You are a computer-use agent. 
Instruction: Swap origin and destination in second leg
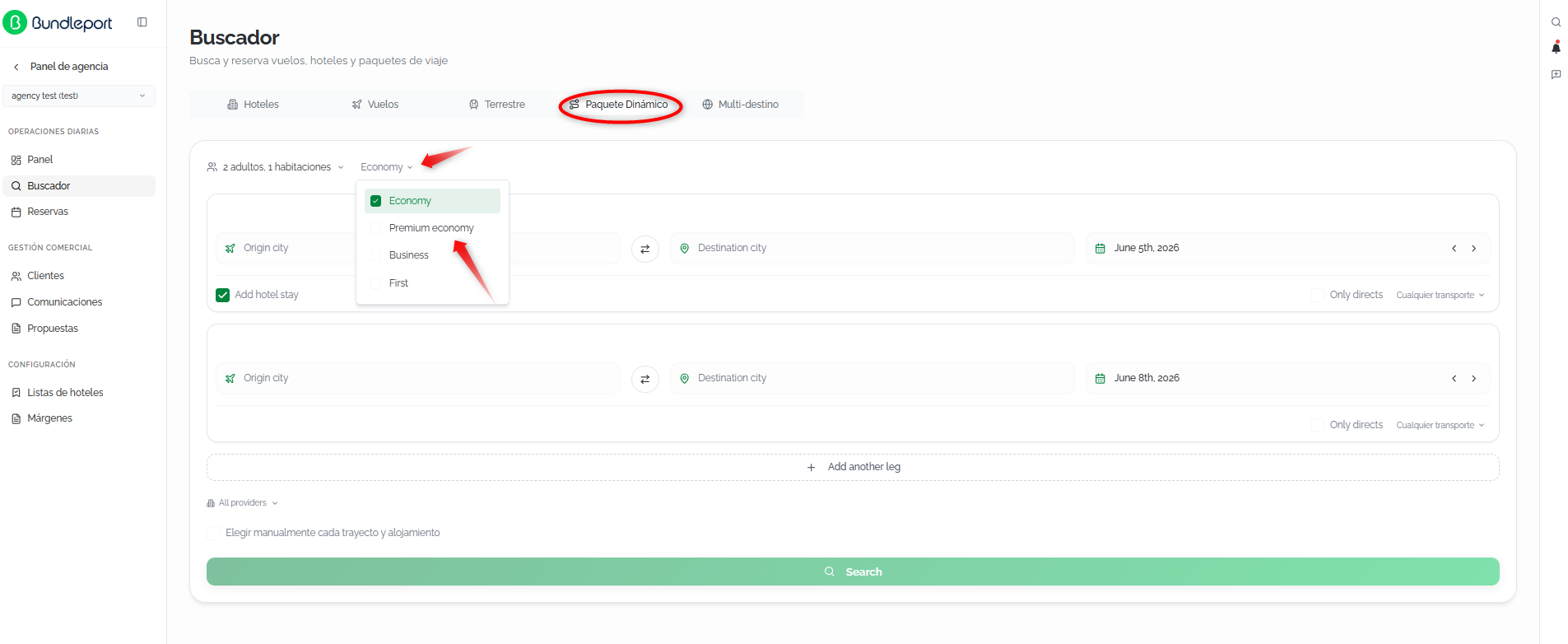[x=645, y=379]
